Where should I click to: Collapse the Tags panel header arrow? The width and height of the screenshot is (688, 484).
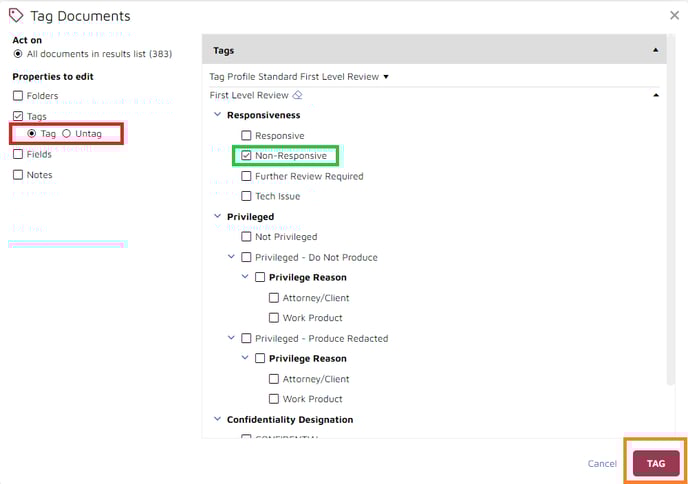pyautogui.click(x=655, y=50)
